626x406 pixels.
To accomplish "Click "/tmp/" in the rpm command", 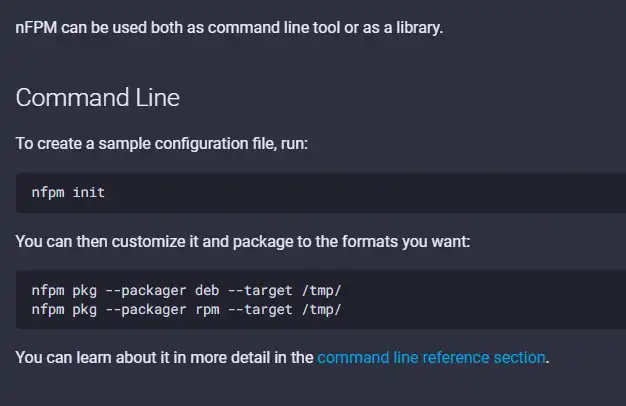I will click(322, 309).
